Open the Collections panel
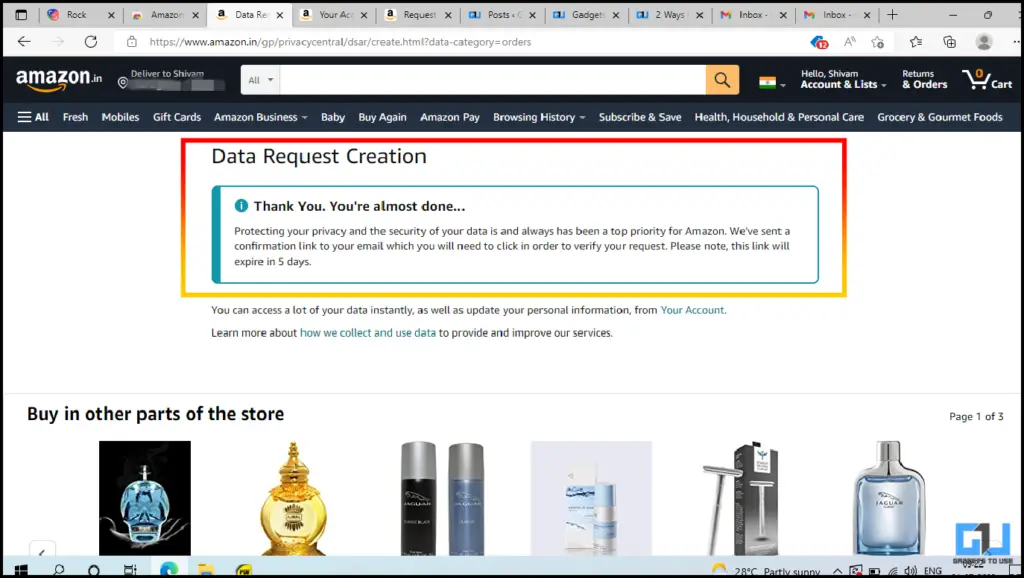 pyautogui.click(x=950, y=42)
